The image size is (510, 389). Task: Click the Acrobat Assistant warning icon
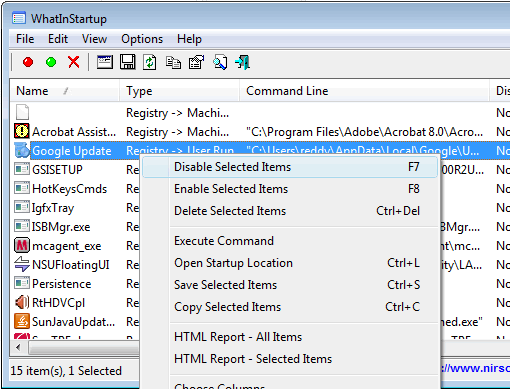click(22, 131)
